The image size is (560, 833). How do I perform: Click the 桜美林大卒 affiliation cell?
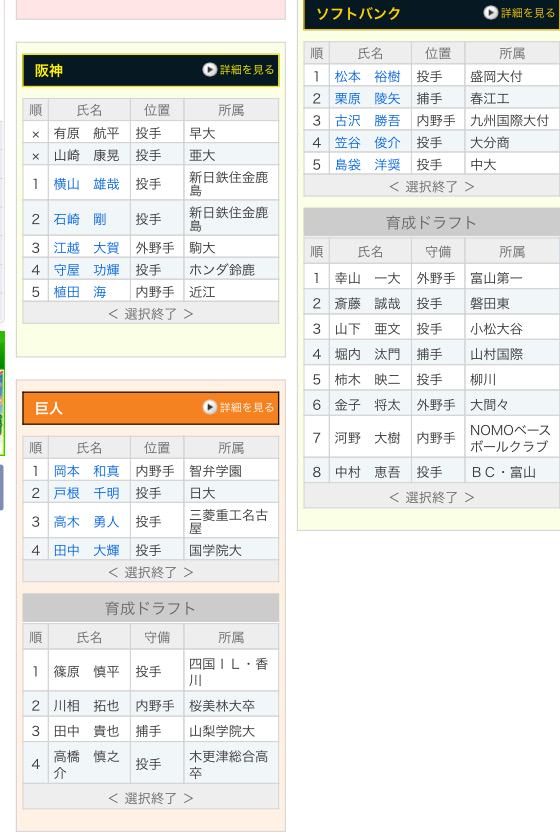tap(231, 706)
